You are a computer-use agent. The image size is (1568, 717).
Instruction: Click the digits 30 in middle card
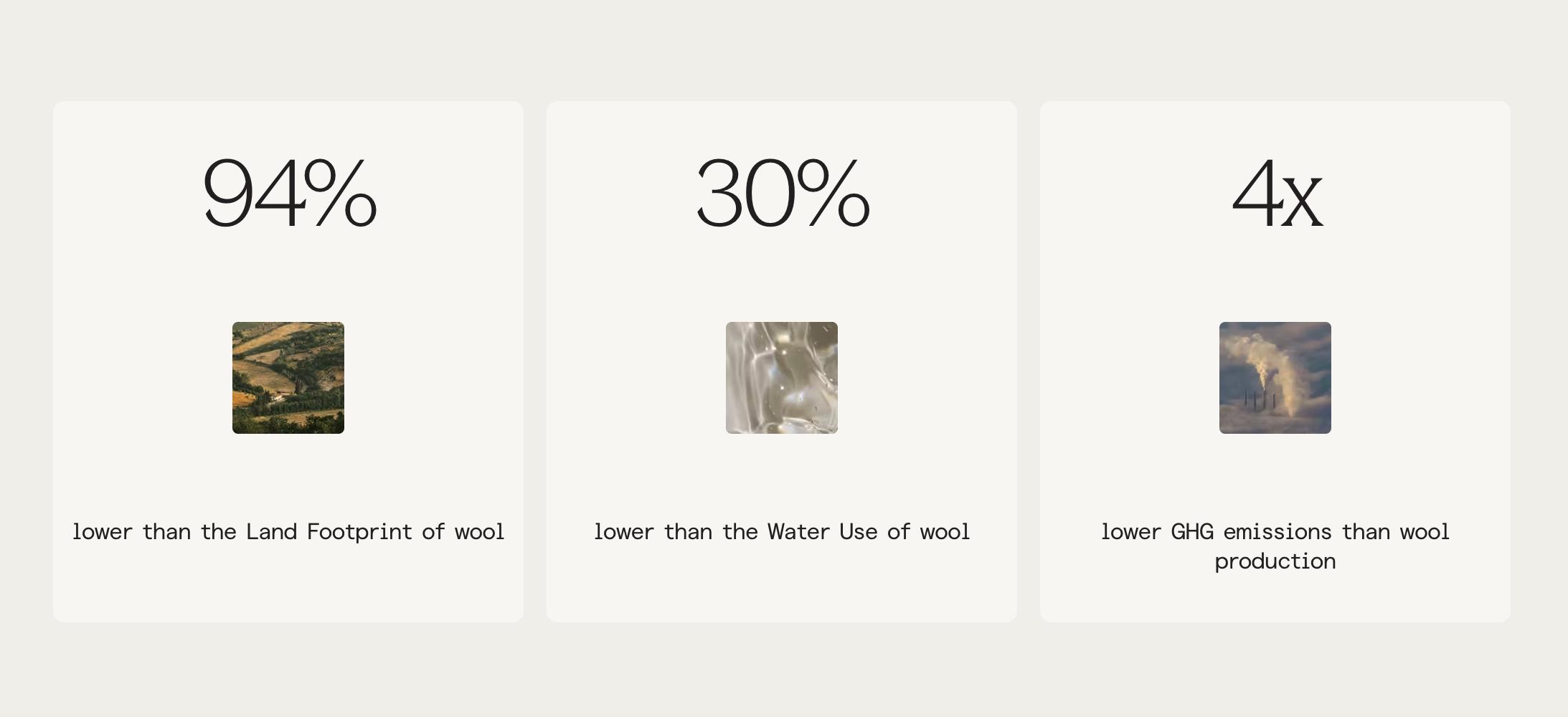746,194
